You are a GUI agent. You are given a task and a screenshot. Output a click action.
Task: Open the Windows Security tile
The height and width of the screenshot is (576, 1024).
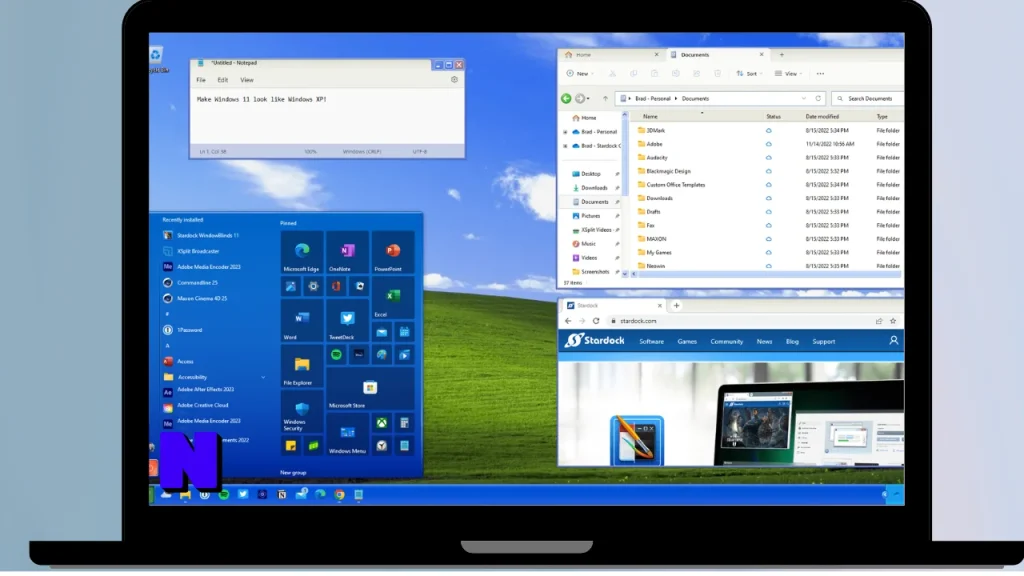tap(302, 411)
